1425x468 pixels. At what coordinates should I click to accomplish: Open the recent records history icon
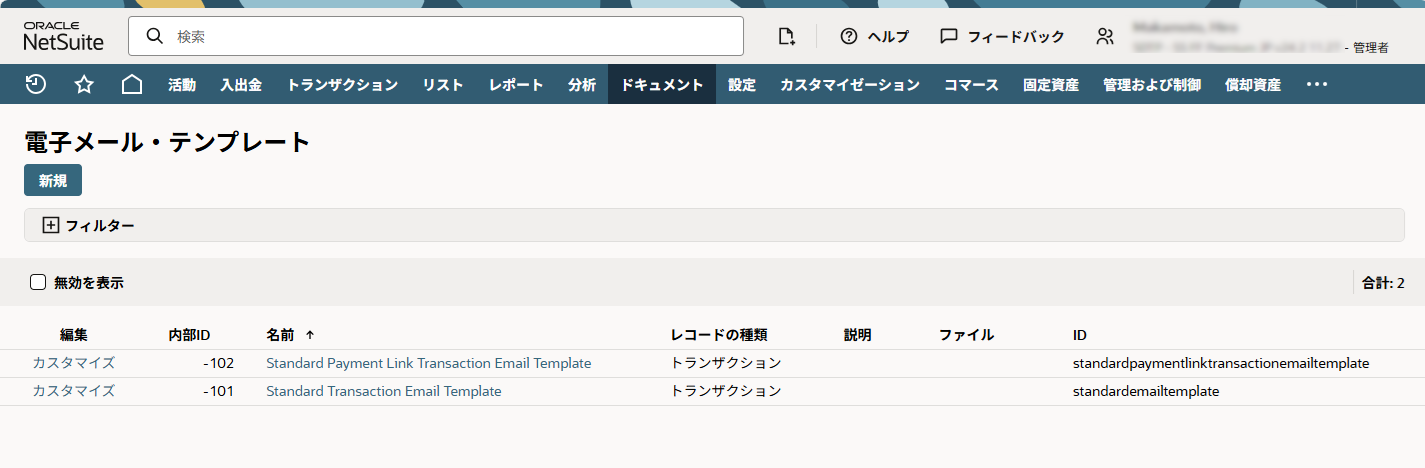[35, 84]
